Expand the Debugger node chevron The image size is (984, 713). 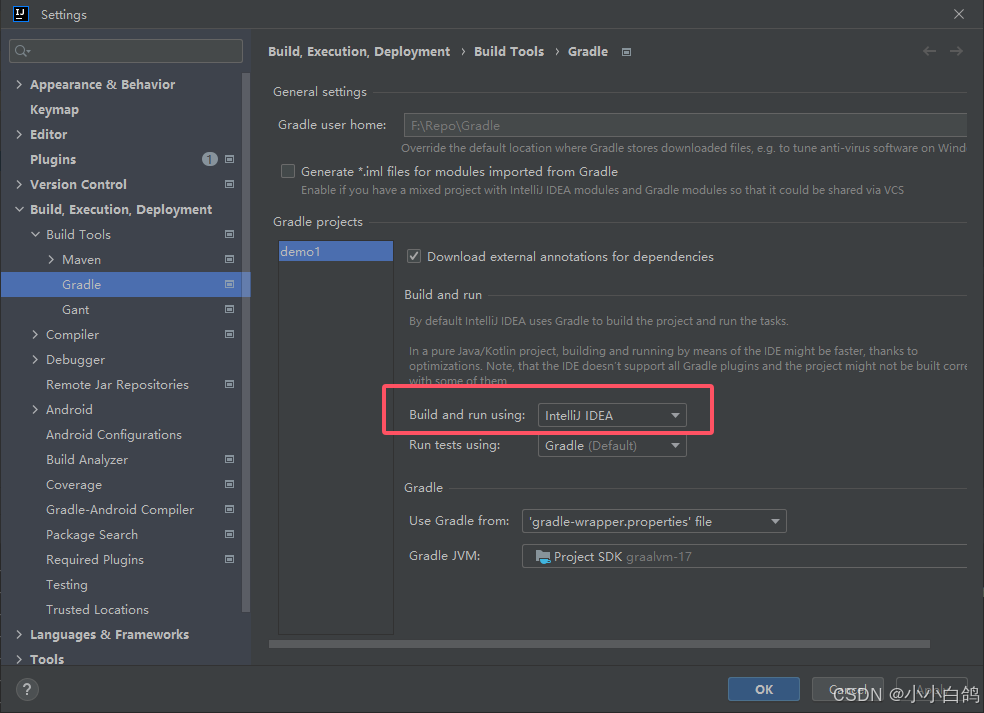[x=35, y=360]
